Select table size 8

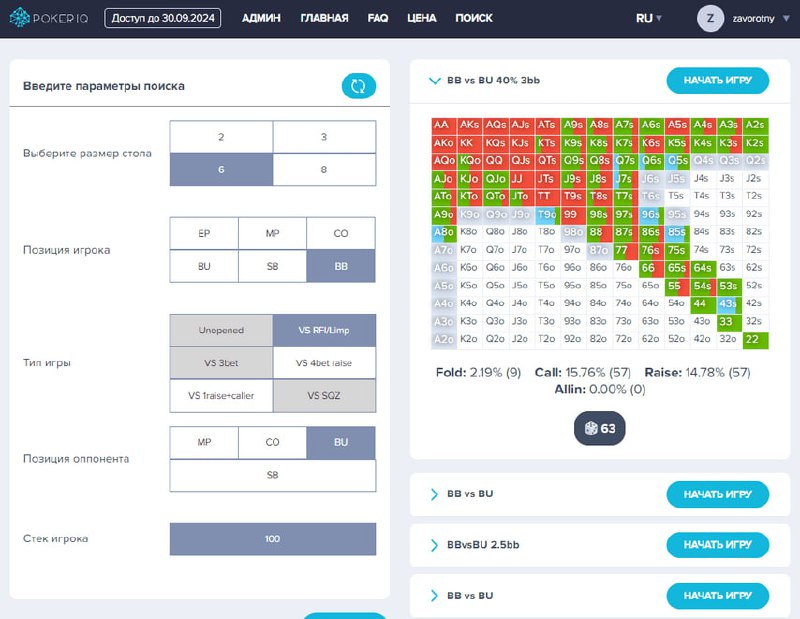pyautogui.click(x=324, y=169)
